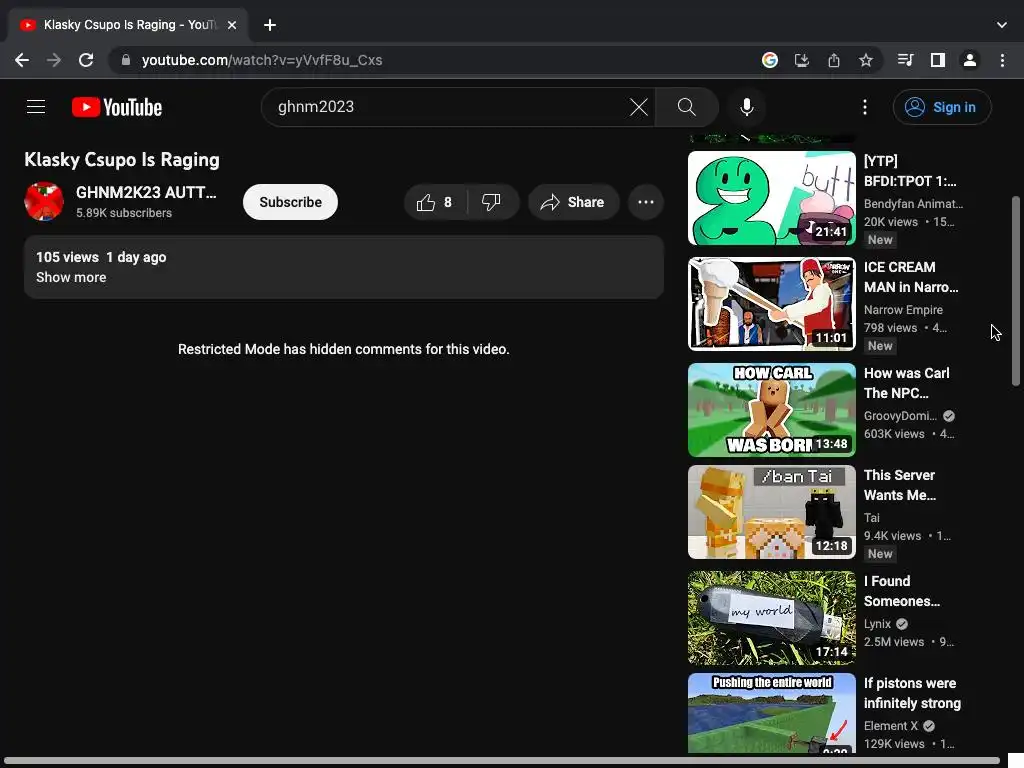This screenshot has width=1024, height=768.
Task: Click the Google G icon in address bar
Action: point(770,60)
